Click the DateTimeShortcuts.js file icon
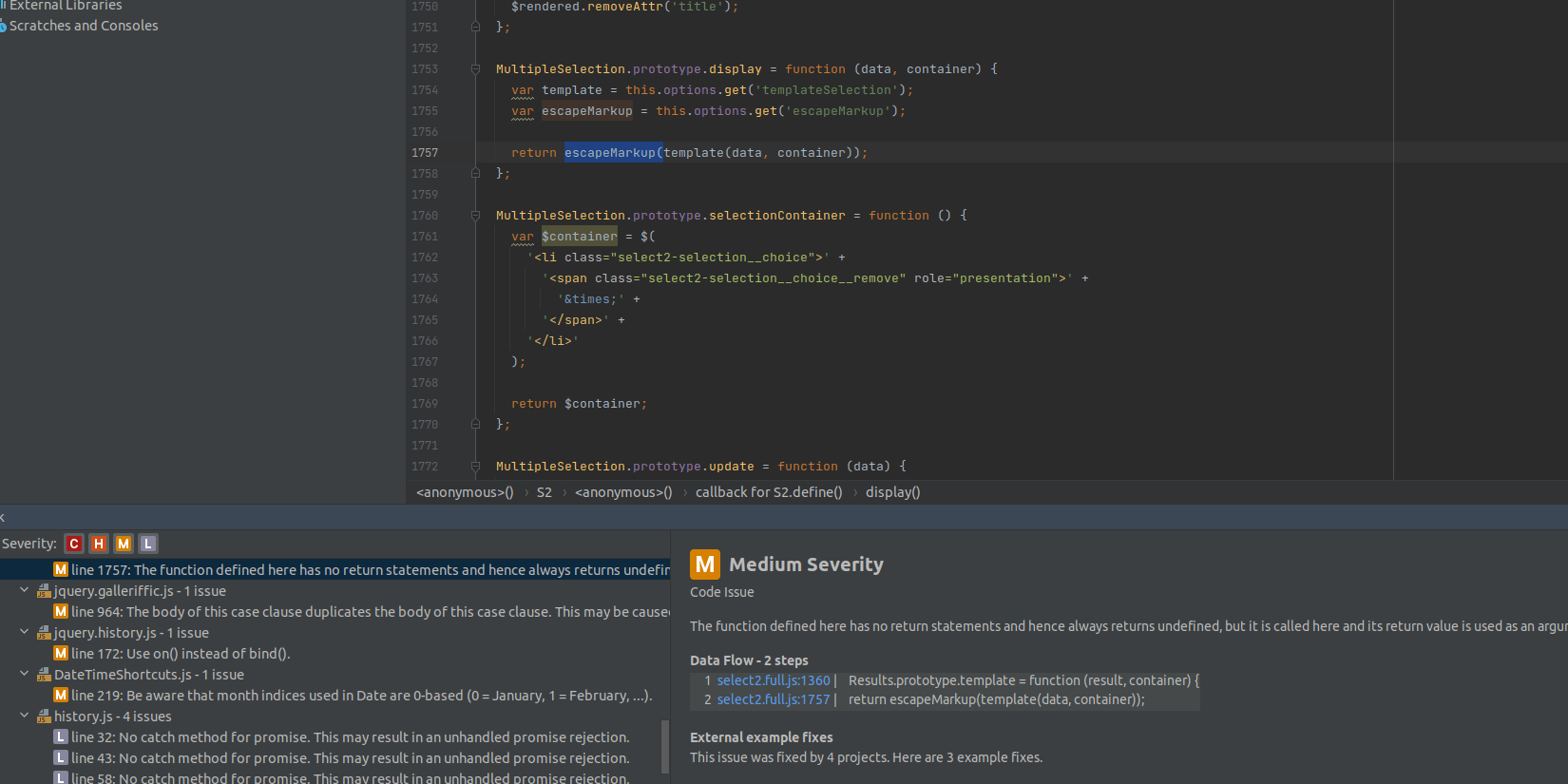This screenshot has width=1568, height=784. 44,675
